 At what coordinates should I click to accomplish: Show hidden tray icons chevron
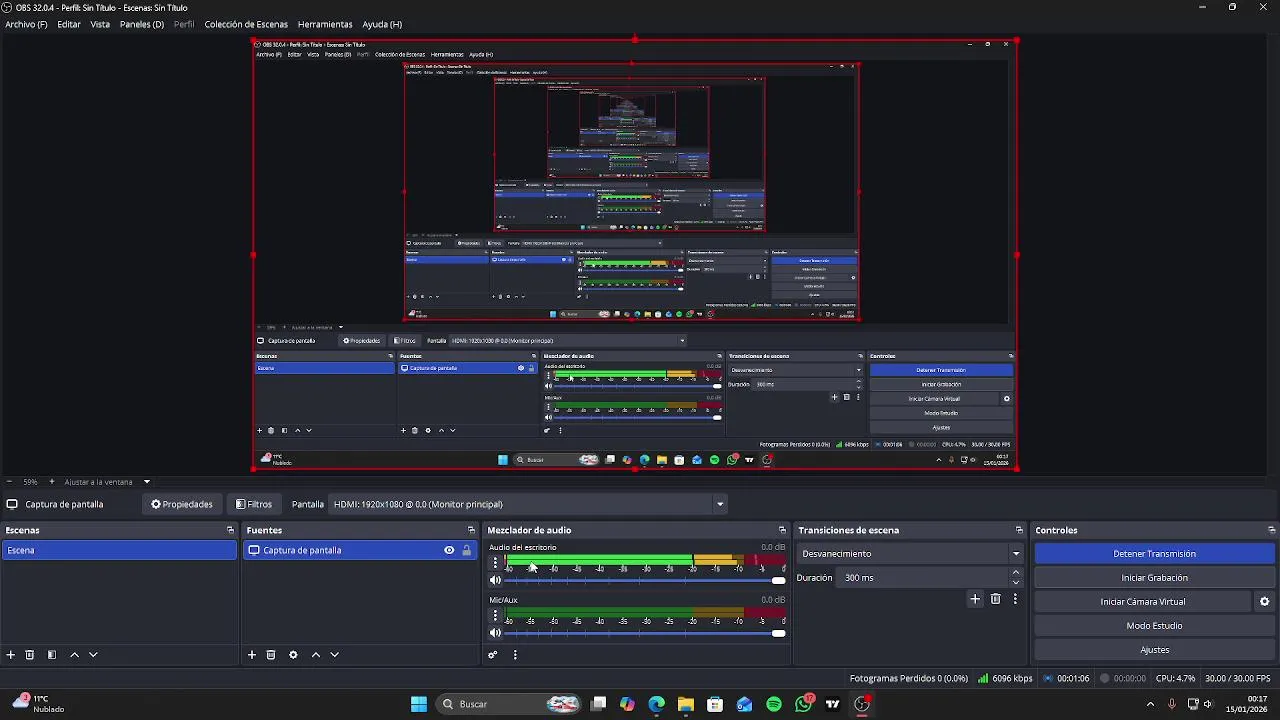coord(1150,704)
